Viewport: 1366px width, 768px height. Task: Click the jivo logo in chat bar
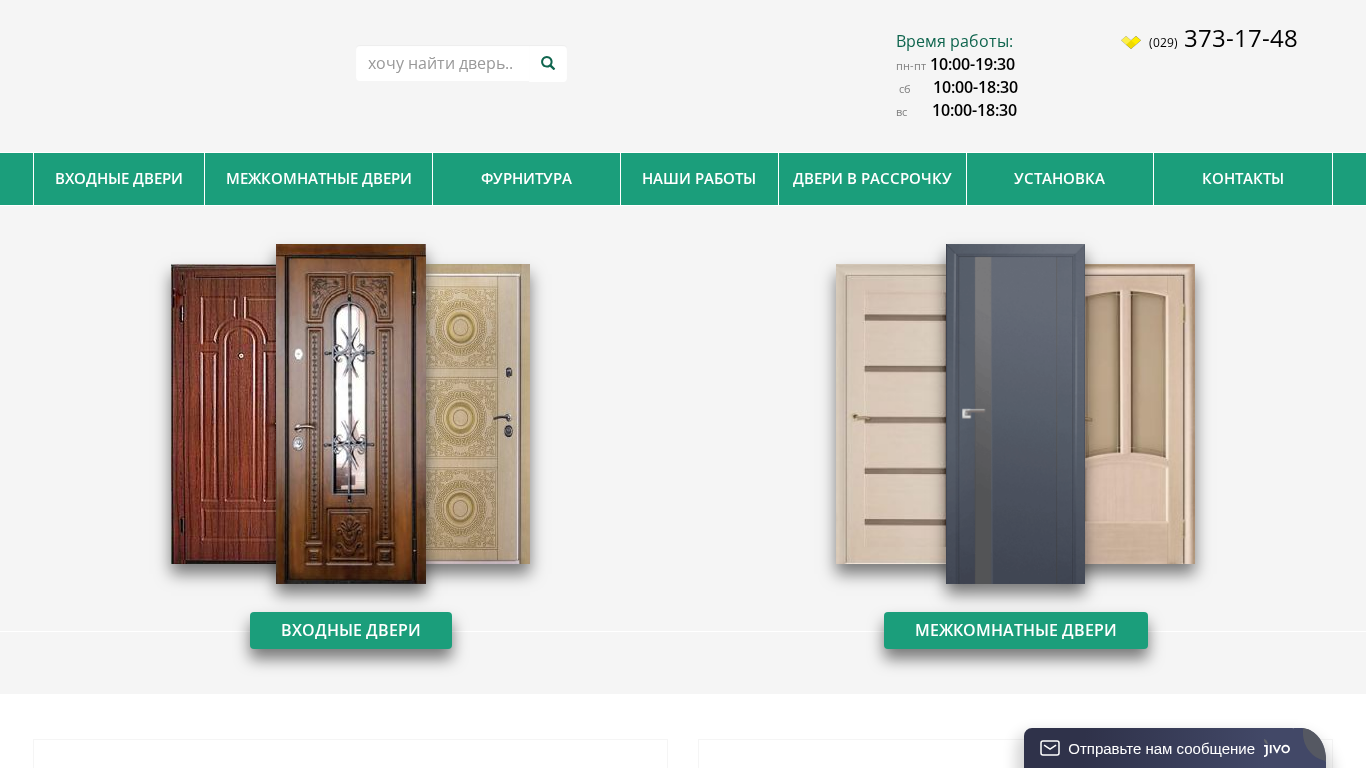1277,749
